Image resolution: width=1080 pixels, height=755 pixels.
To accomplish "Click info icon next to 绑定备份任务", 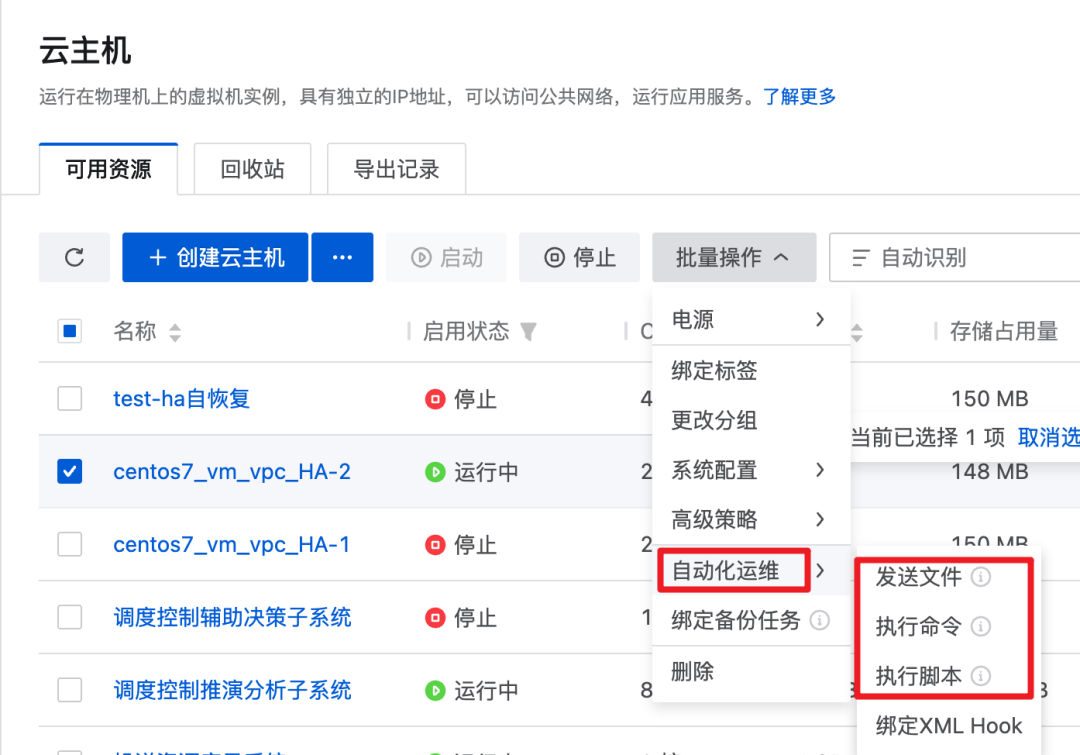I will [820, 620].
